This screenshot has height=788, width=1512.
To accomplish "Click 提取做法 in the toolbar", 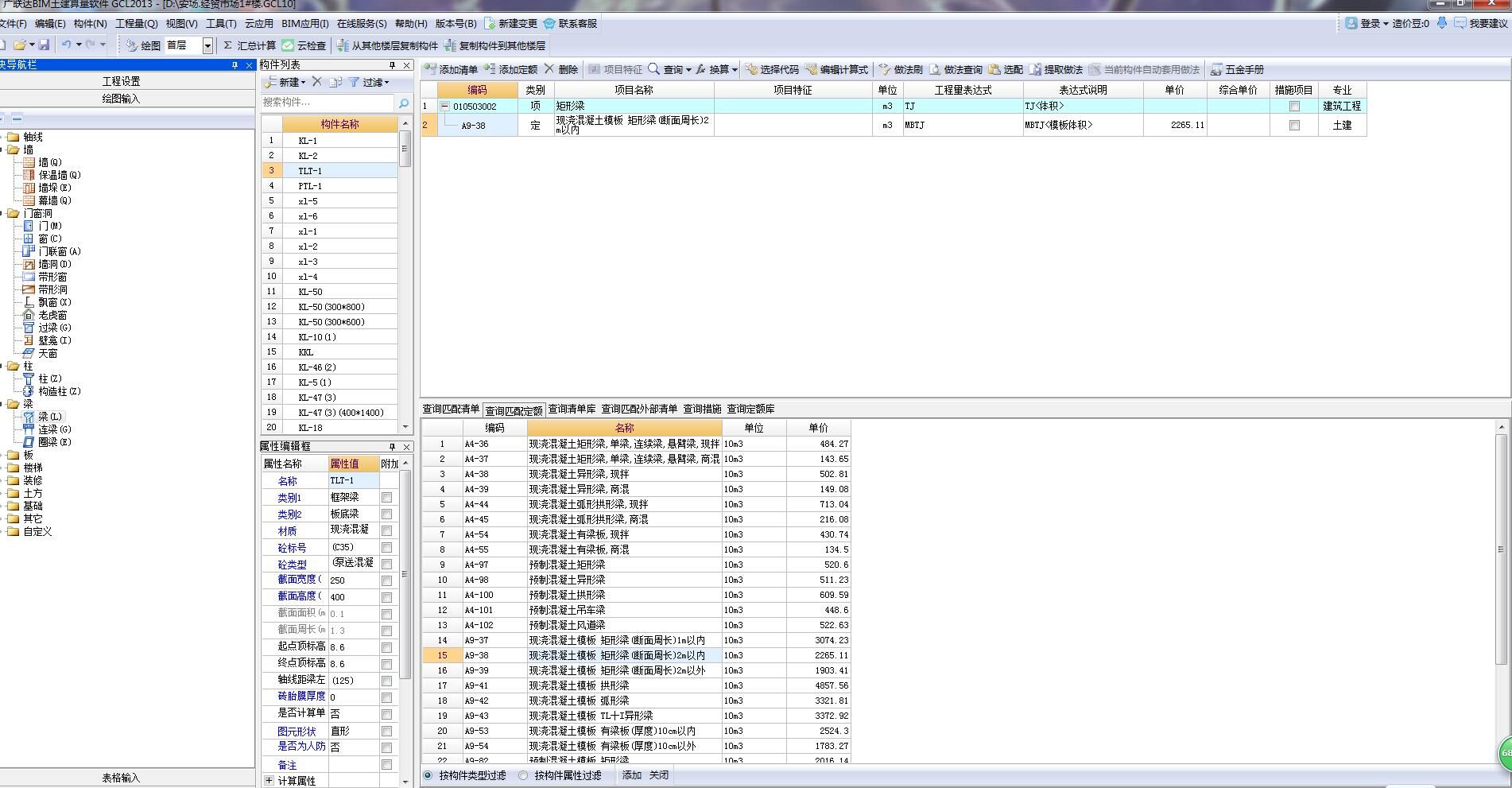I will pyautogui.click(x=1056, y=69).
